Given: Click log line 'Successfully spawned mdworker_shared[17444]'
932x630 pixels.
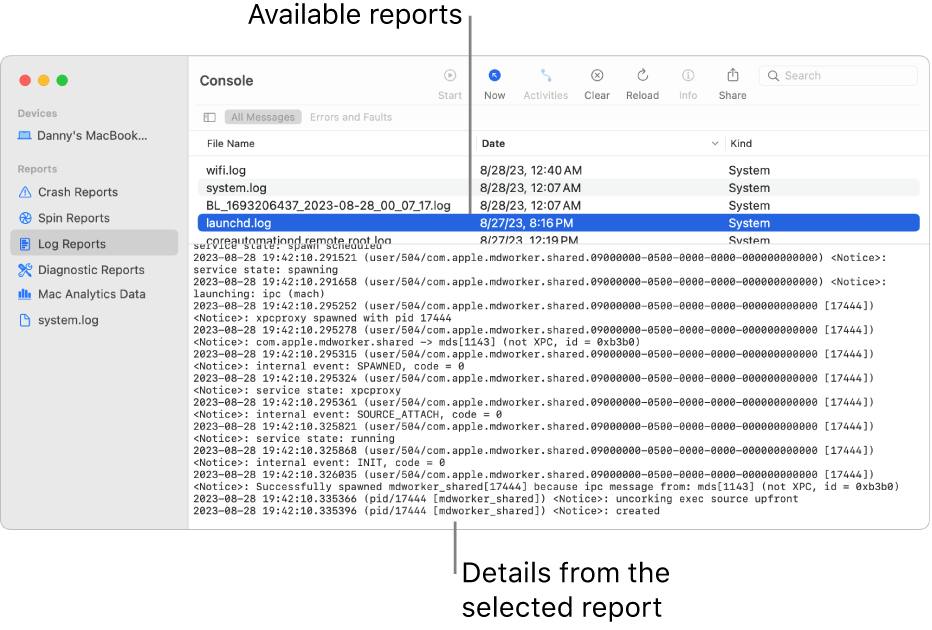Looking at the screenshot, I should (x=546, y=487).
